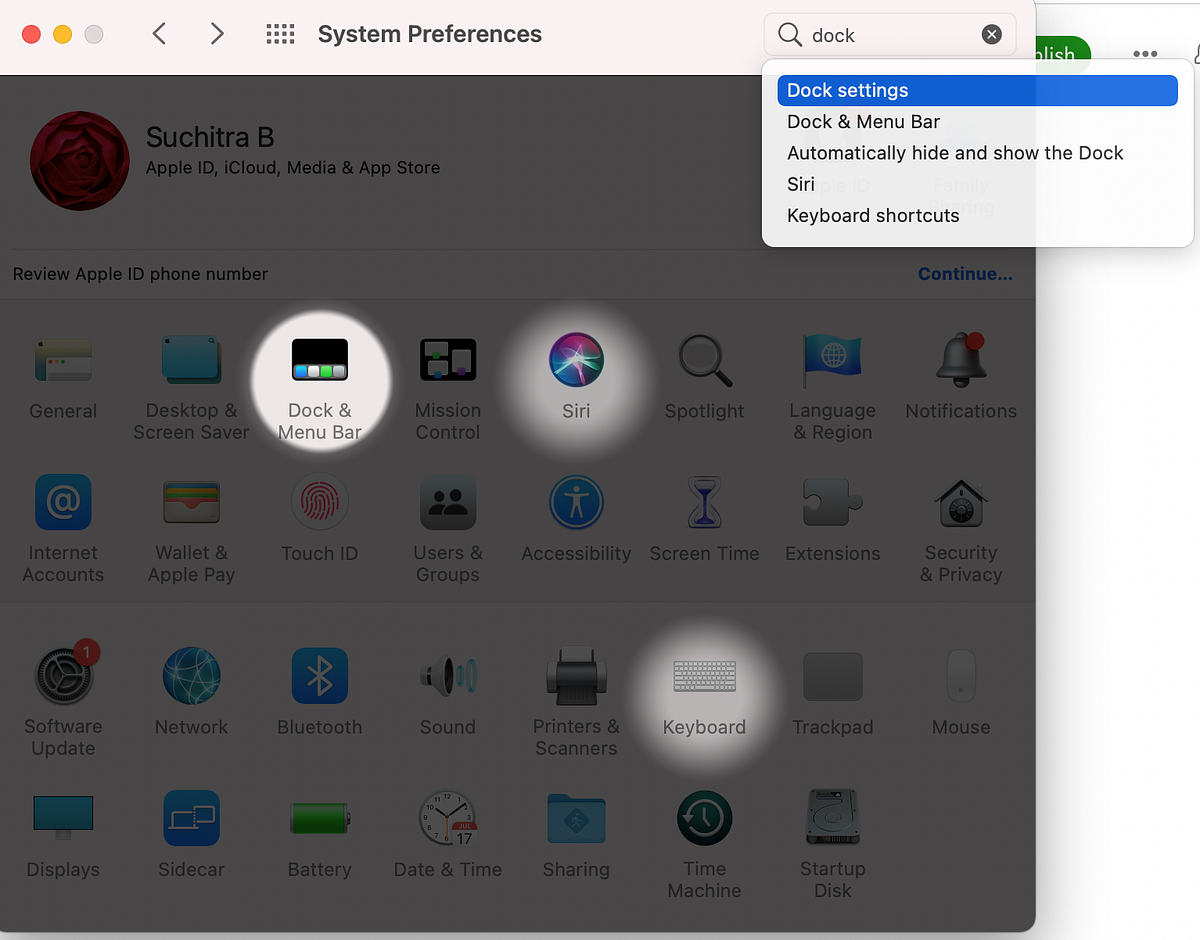1200x940 pixels.
Task: Open the Sidecar pane
Action: (x=191, y=836)
